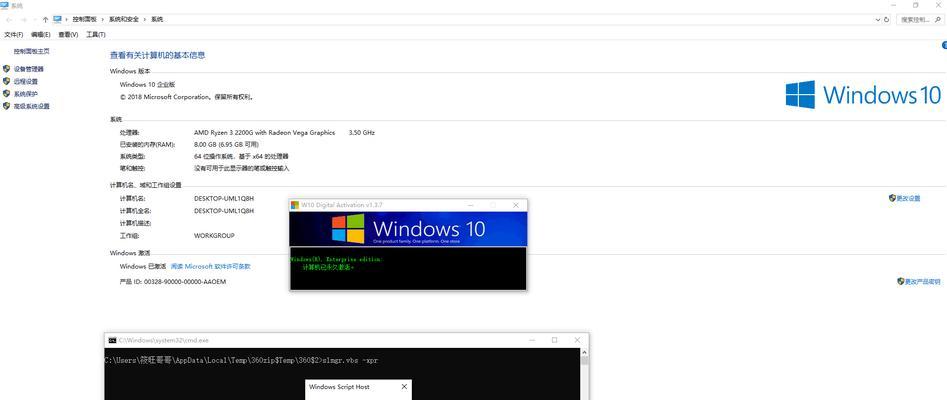Minimize the System control panel window
The height and width of the screenshot is (400, 947).
coord(893,5)
